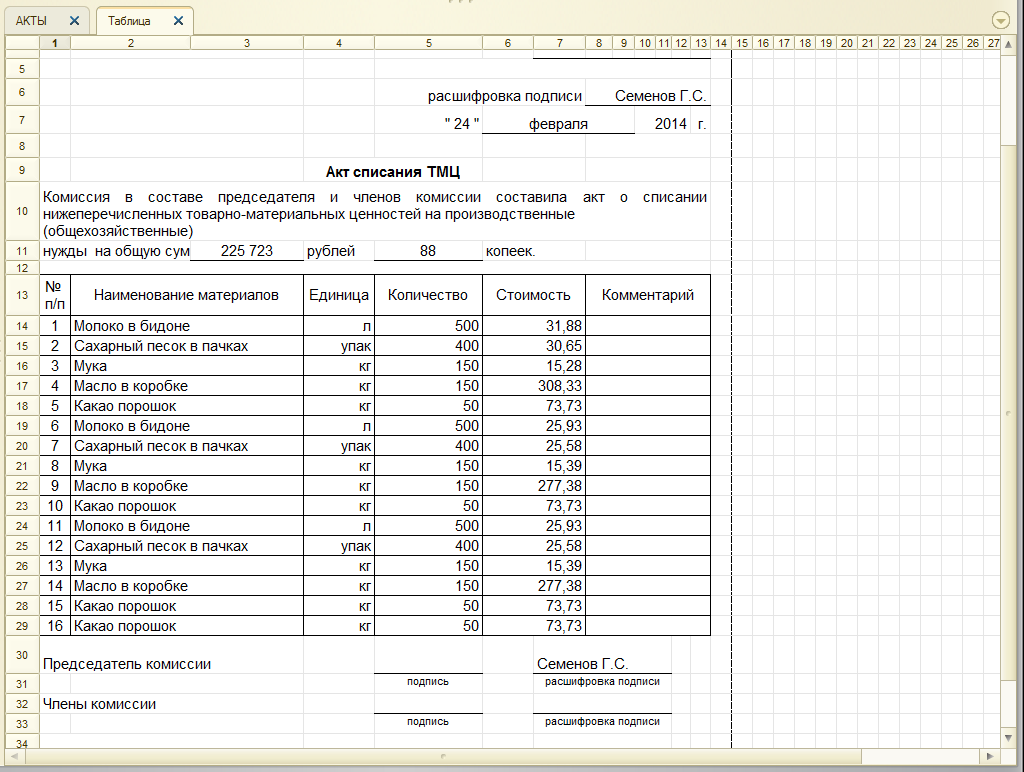Click the vertical scrollbar up arrow
This screenshot has width=1024, height=772.
pyautogui.click(x=1008, y=44)
